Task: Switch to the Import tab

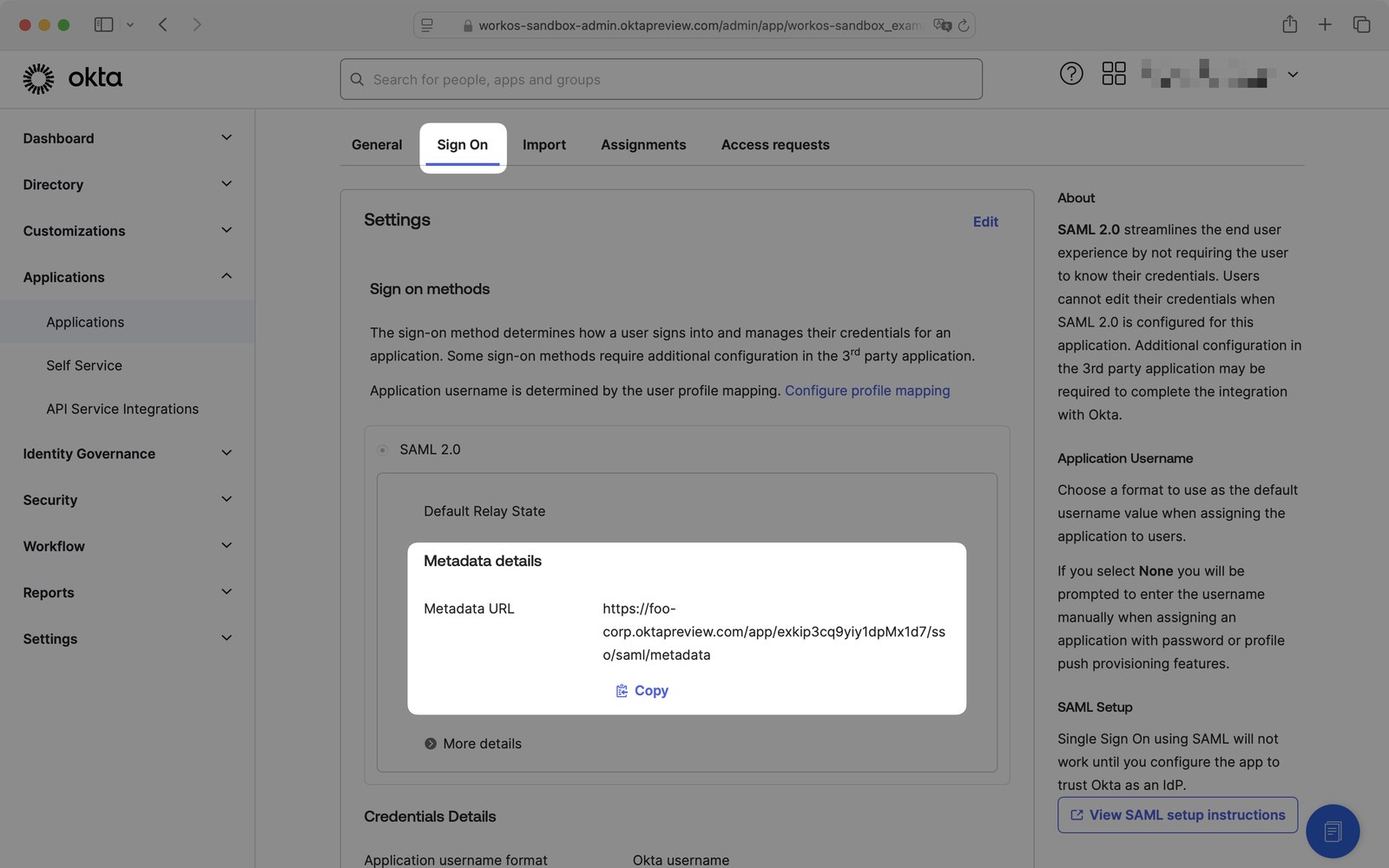Action: 544,145
